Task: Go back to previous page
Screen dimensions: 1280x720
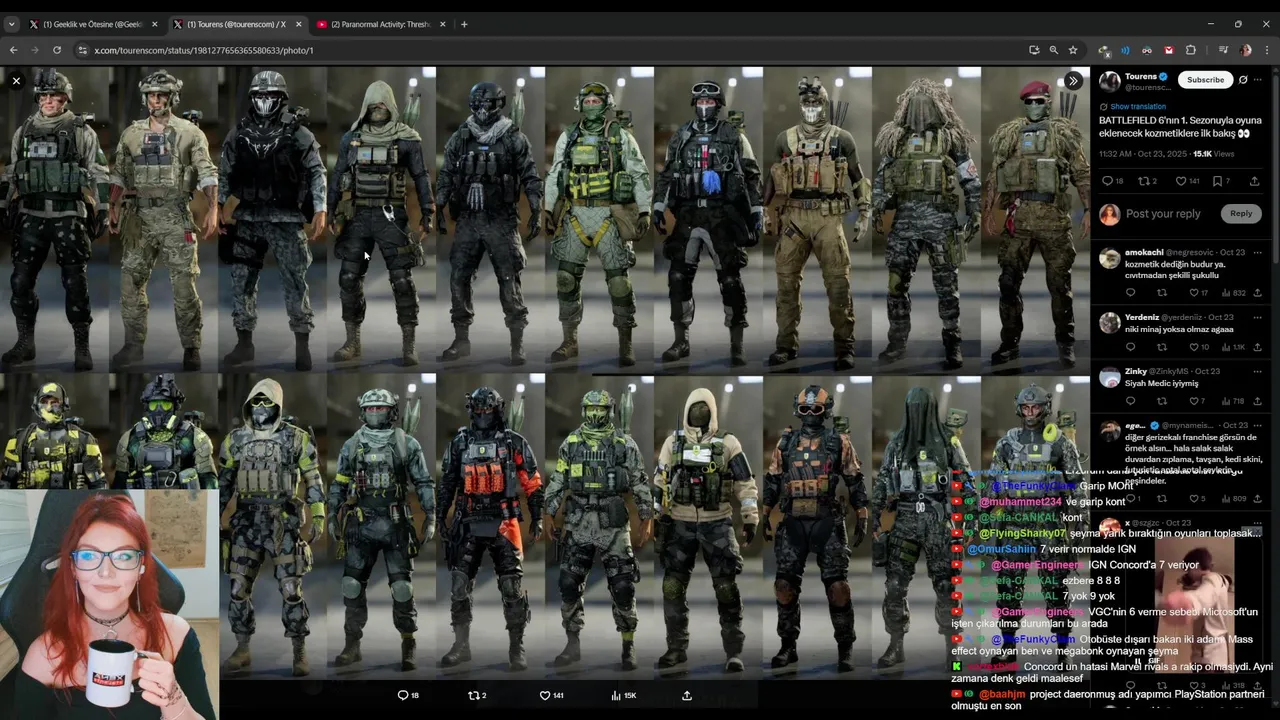Action: 13,50
